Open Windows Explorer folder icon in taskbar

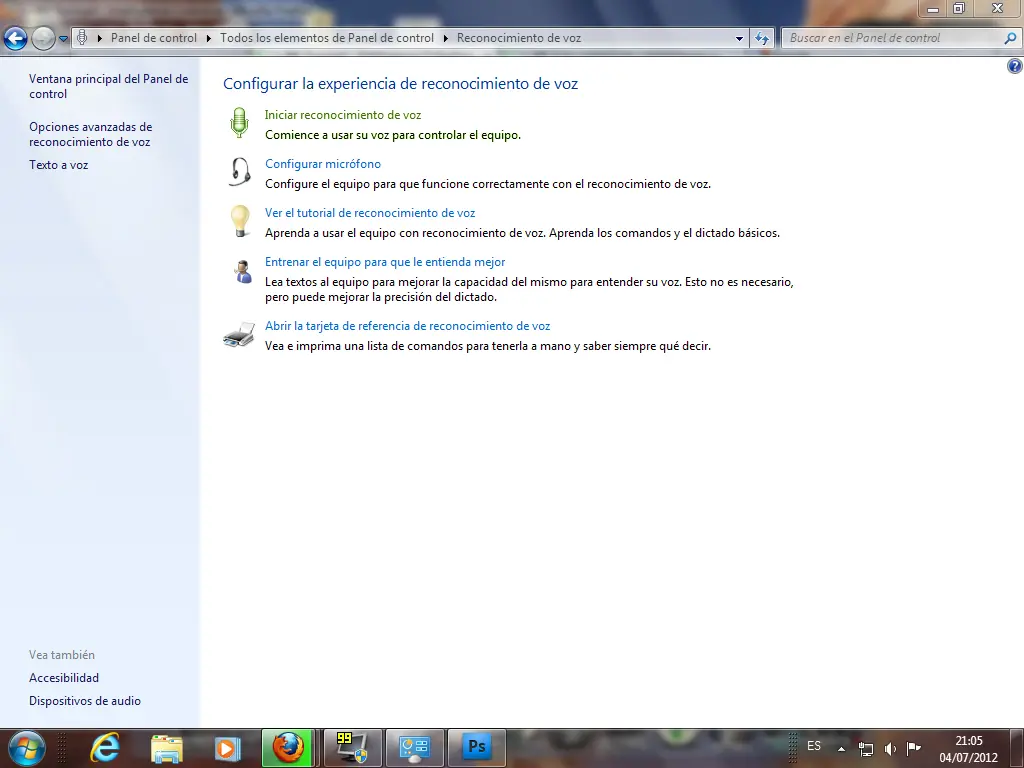(167, 748)
